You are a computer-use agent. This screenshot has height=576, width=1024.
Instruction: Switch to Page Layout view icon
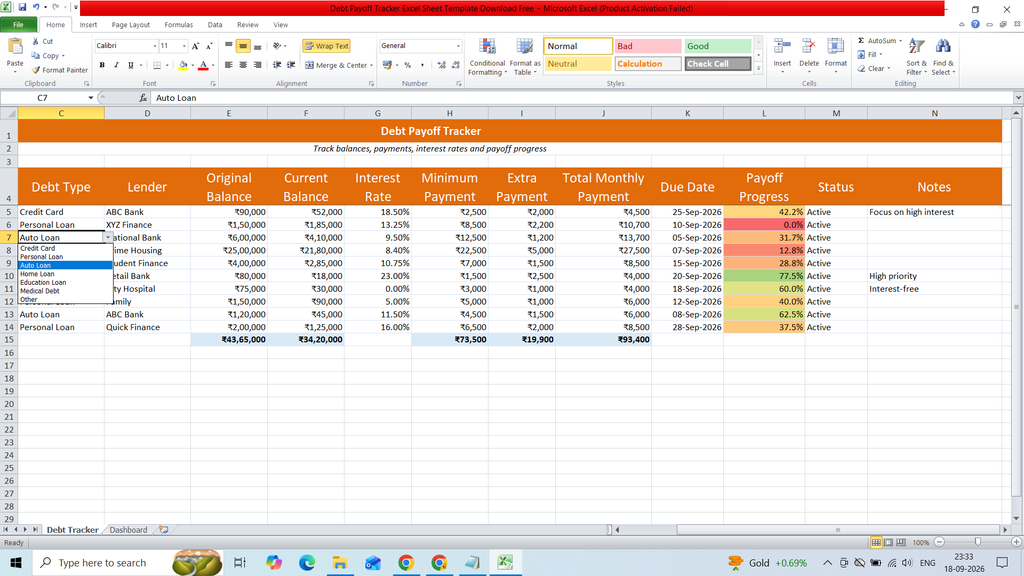coord(888,543)
